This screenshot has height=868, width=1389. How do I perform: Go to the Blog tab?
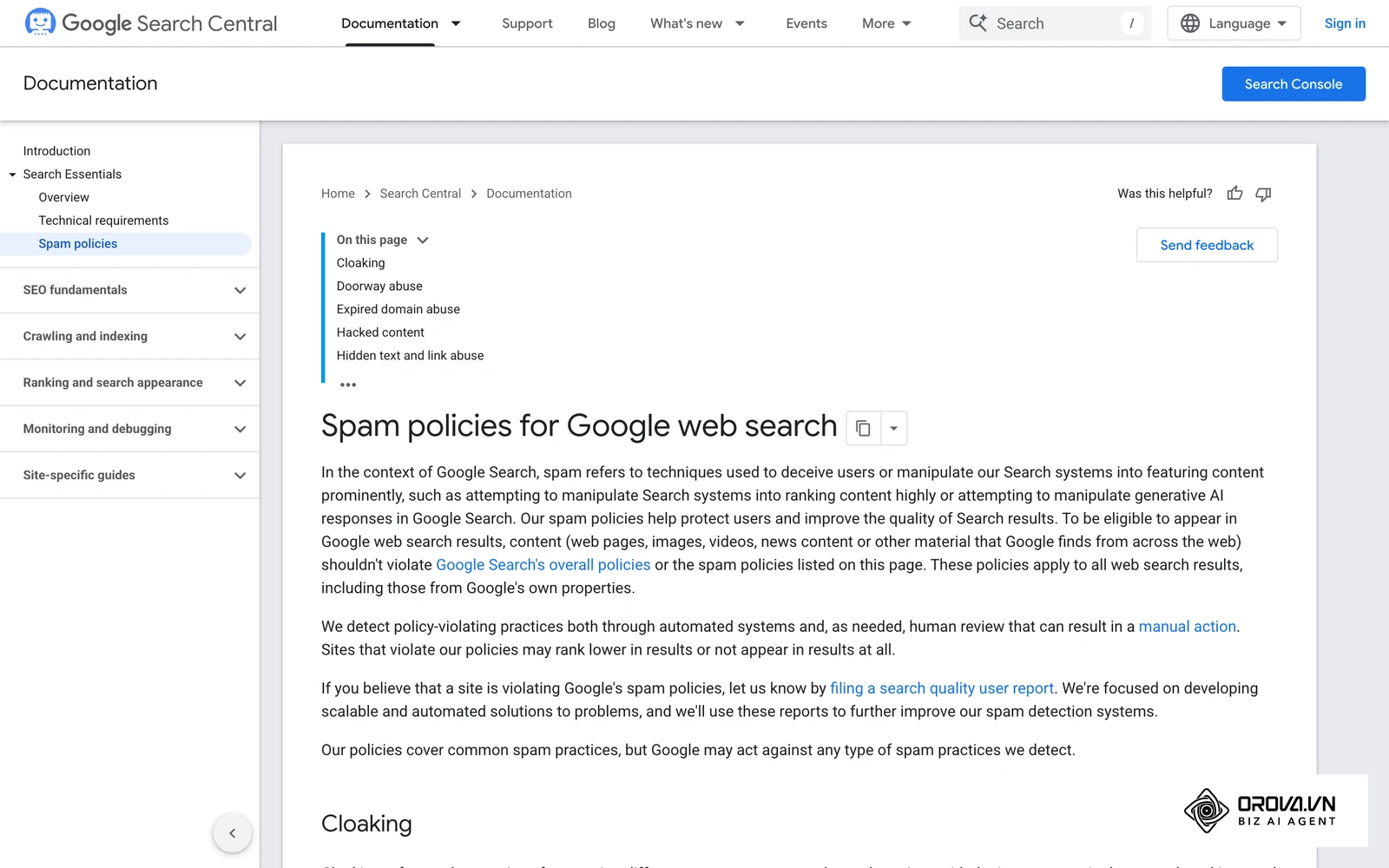602,23
